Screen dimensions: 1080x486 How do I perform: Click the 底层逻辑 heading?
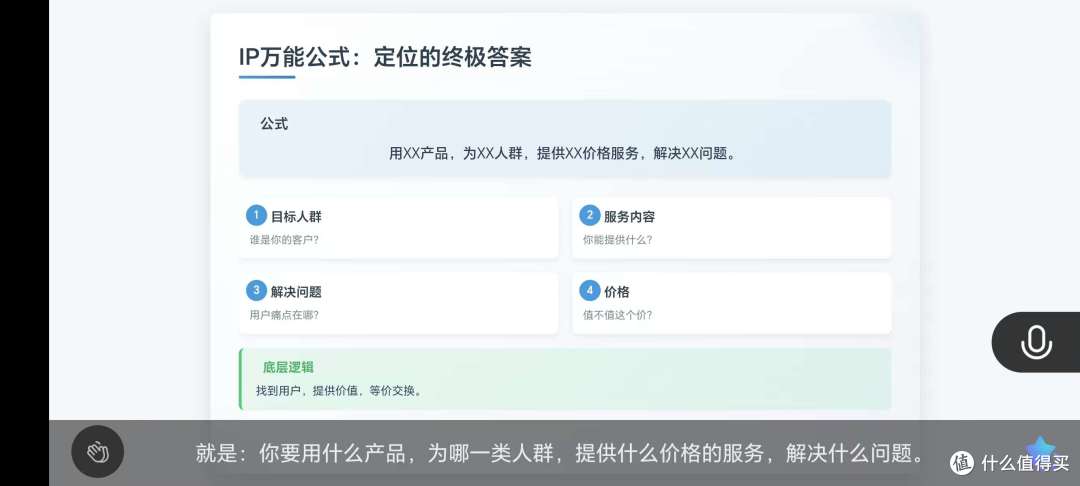tap(288, 367)
